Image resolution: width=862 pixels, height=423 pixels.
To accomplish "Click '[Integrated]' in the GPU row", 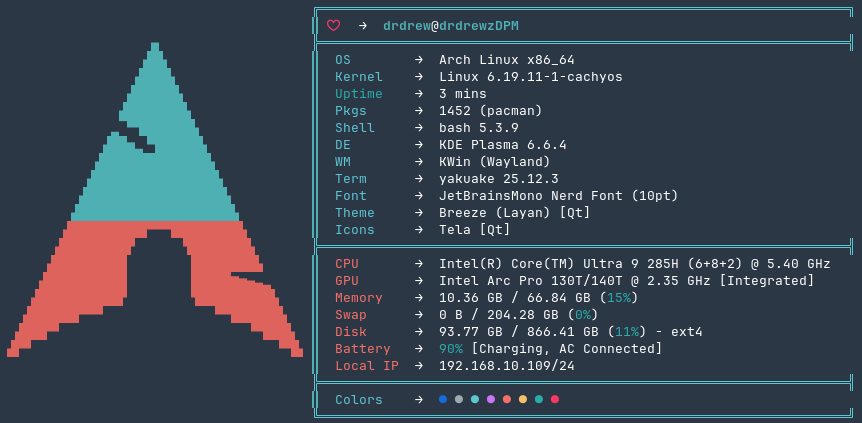I will click(766, 281).
